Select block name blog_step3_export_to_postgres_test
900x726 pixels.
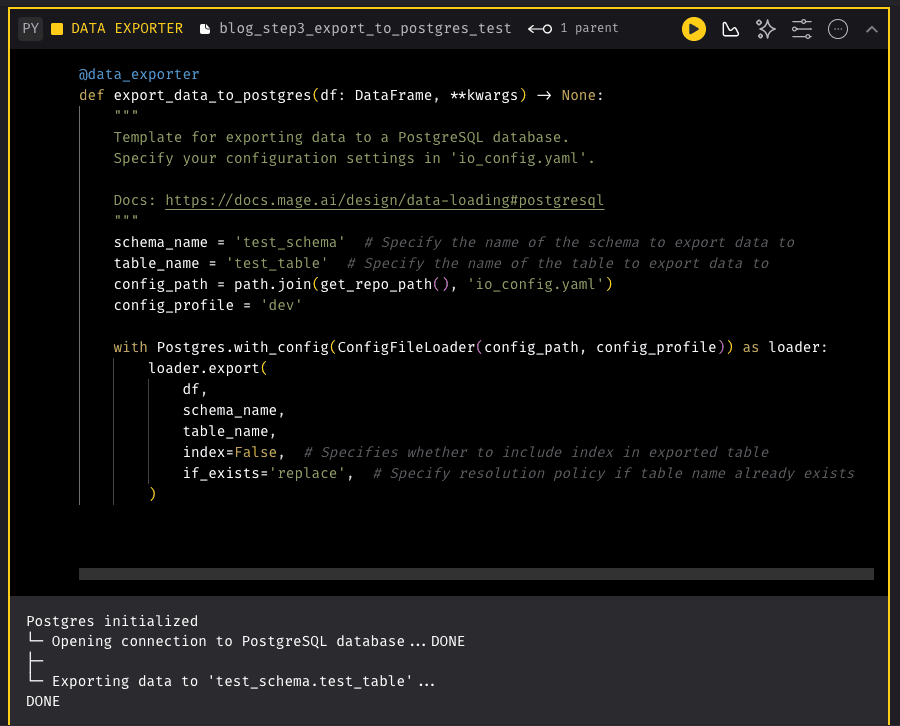[x=365, y=28]
